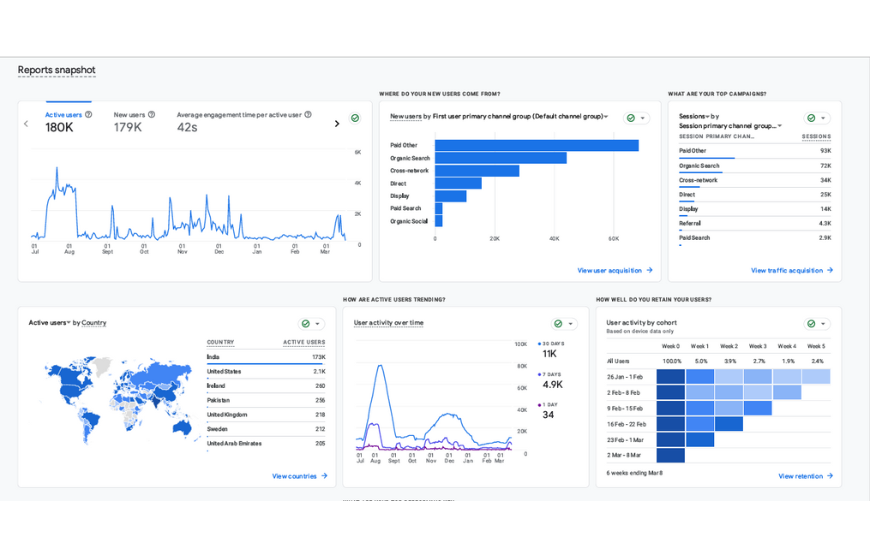Open help icon beside Active users
870x560 pixels.
(x=89, y=115)
